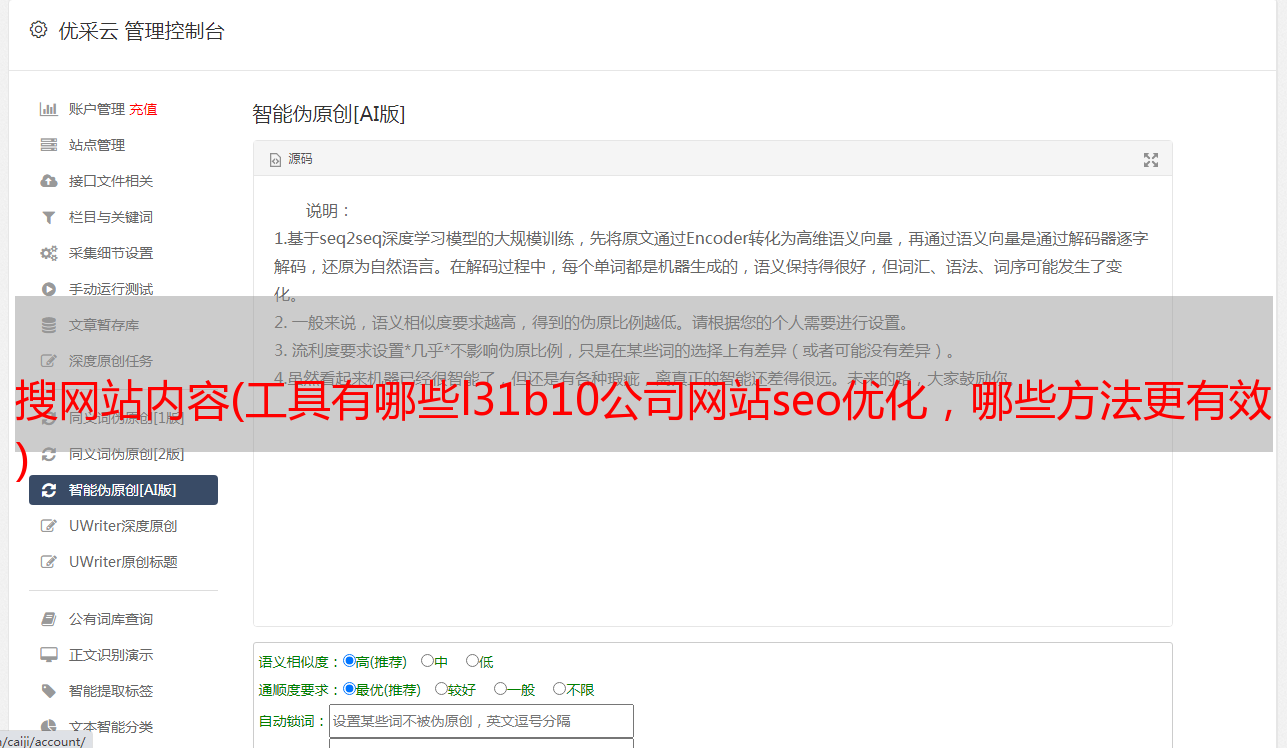1287x748 pixels.
Task: Select 最优(推荐) for 通顺度要求
Action: (x=349, y=689)
